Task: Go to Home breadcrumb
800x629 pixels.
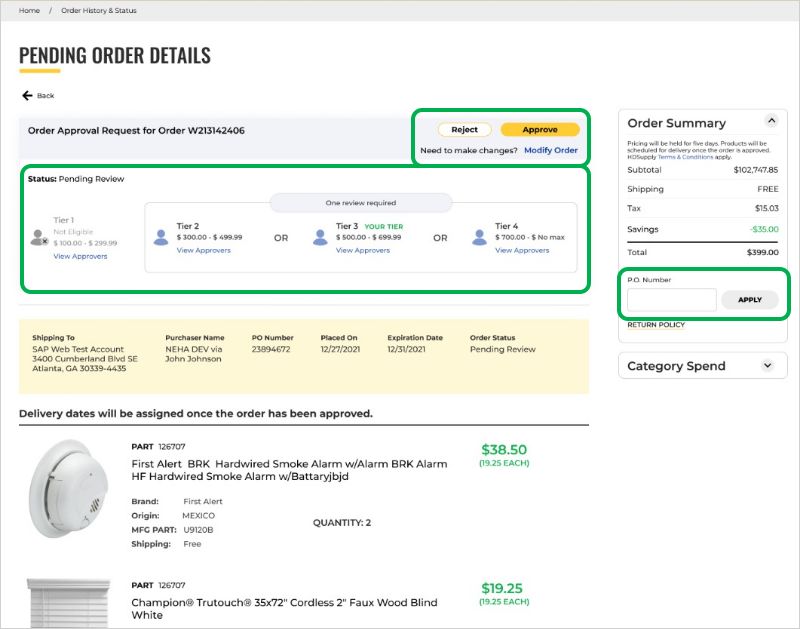Action: point(29,10)
